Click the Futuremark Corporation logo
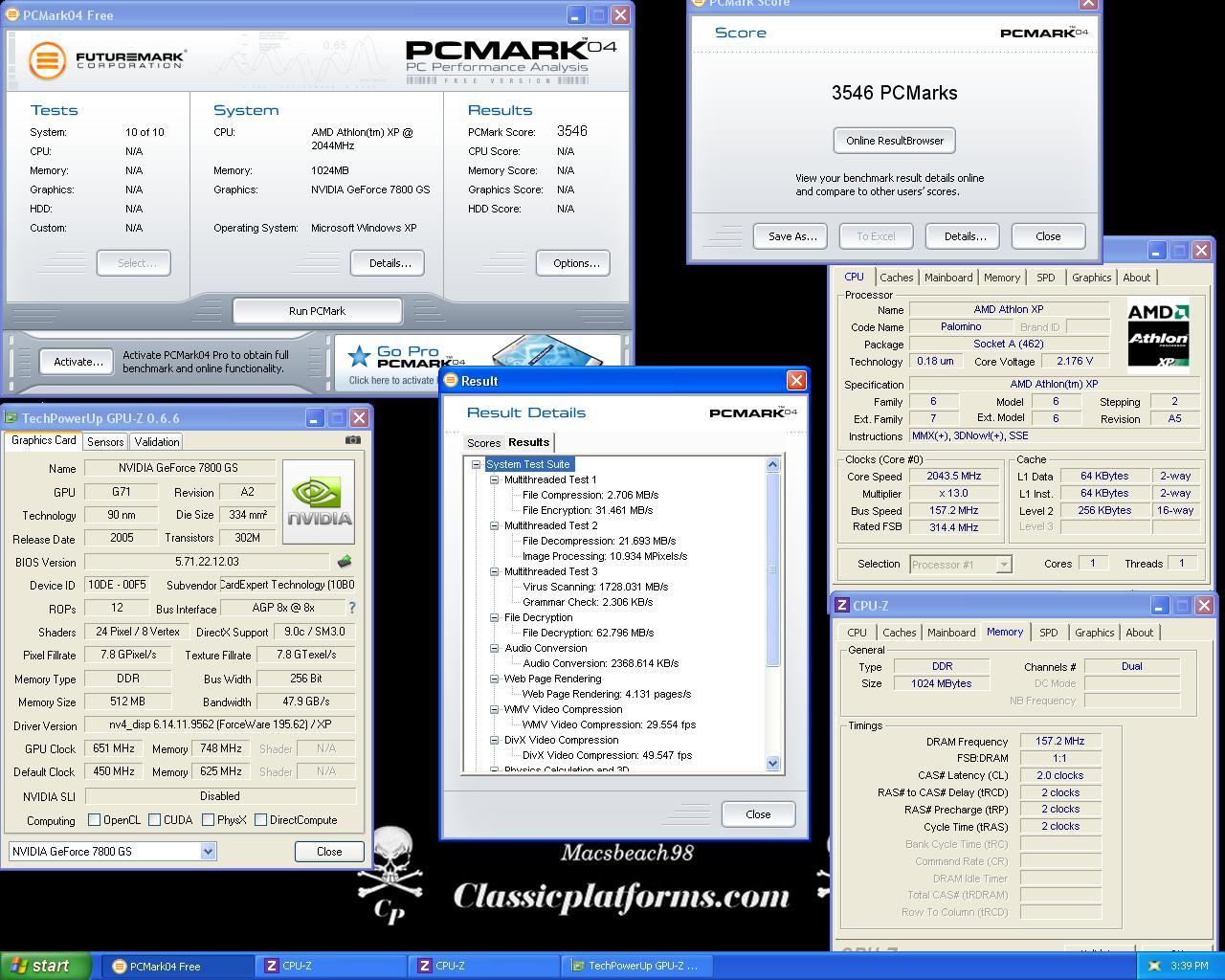1225x980 pixels. pos(106,60)
